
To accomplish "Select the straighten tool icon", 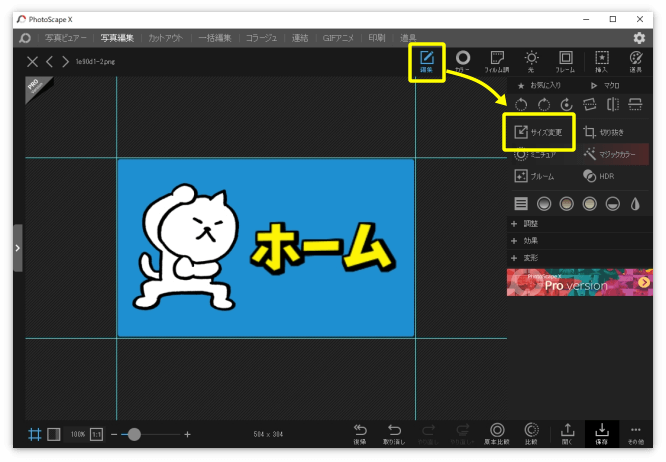I will coord(590,104).
